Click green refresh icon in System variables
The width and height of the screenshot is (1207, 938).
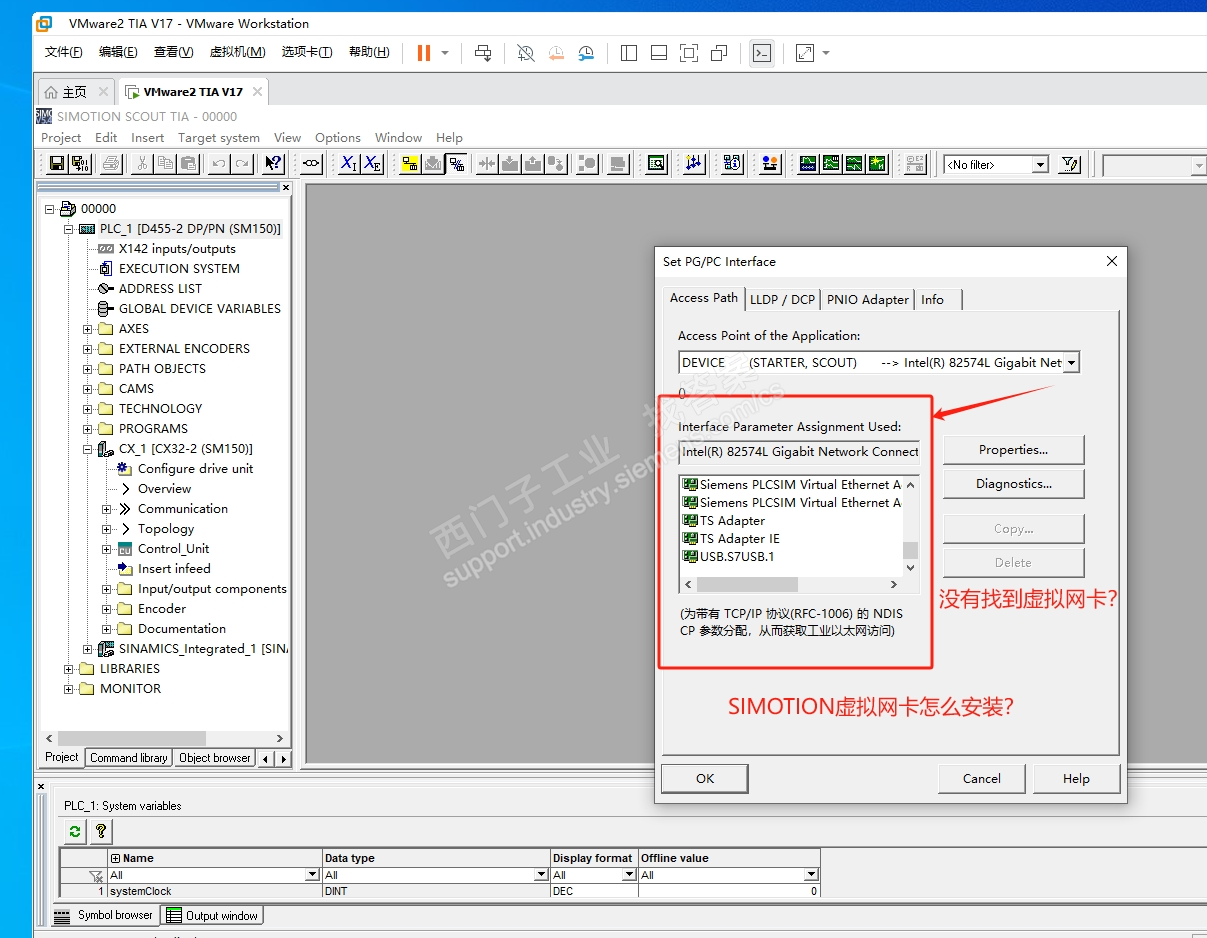click(75, 831)
